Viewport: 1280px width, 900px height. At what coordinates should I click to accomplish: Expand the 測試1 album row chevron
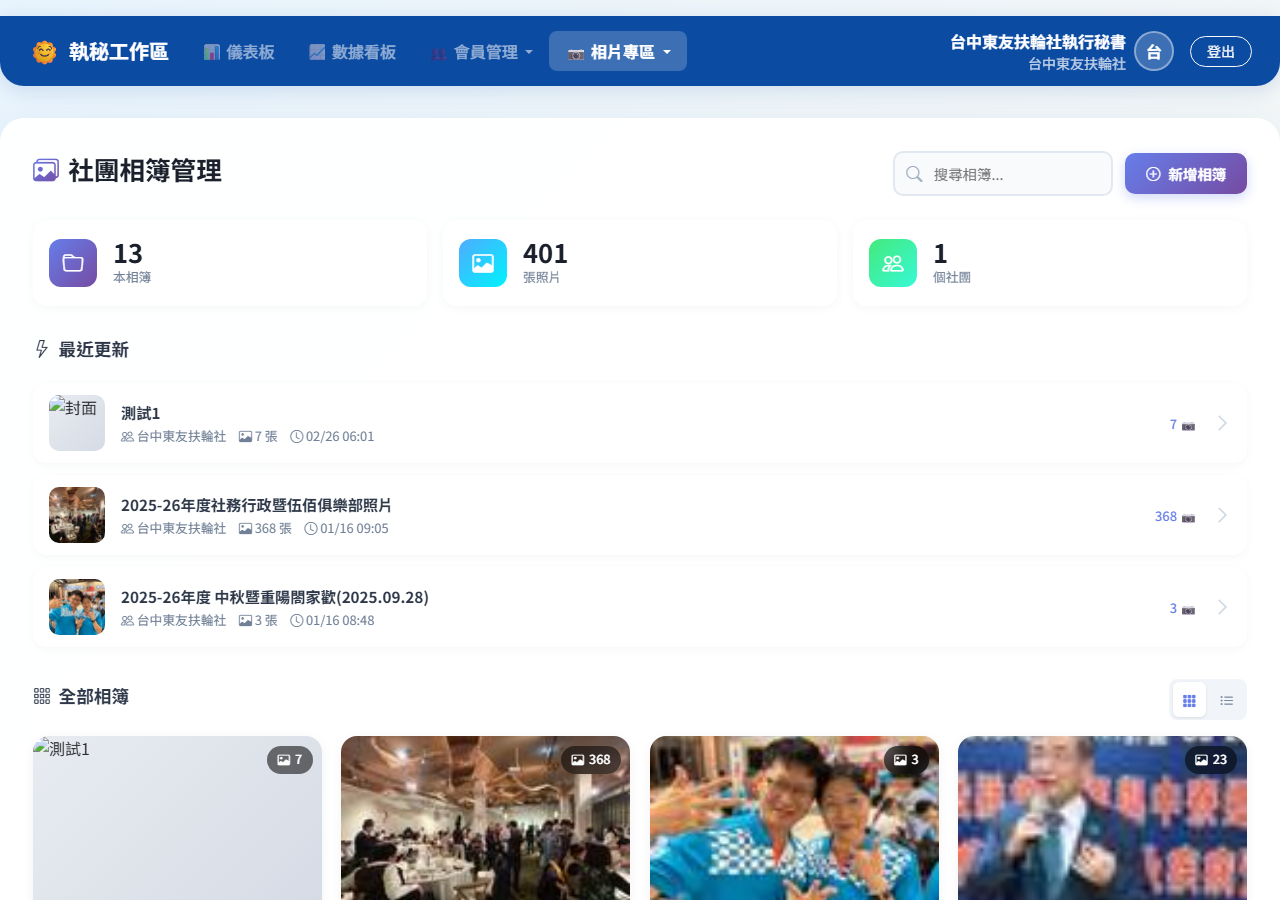[x=1221, y=423]
